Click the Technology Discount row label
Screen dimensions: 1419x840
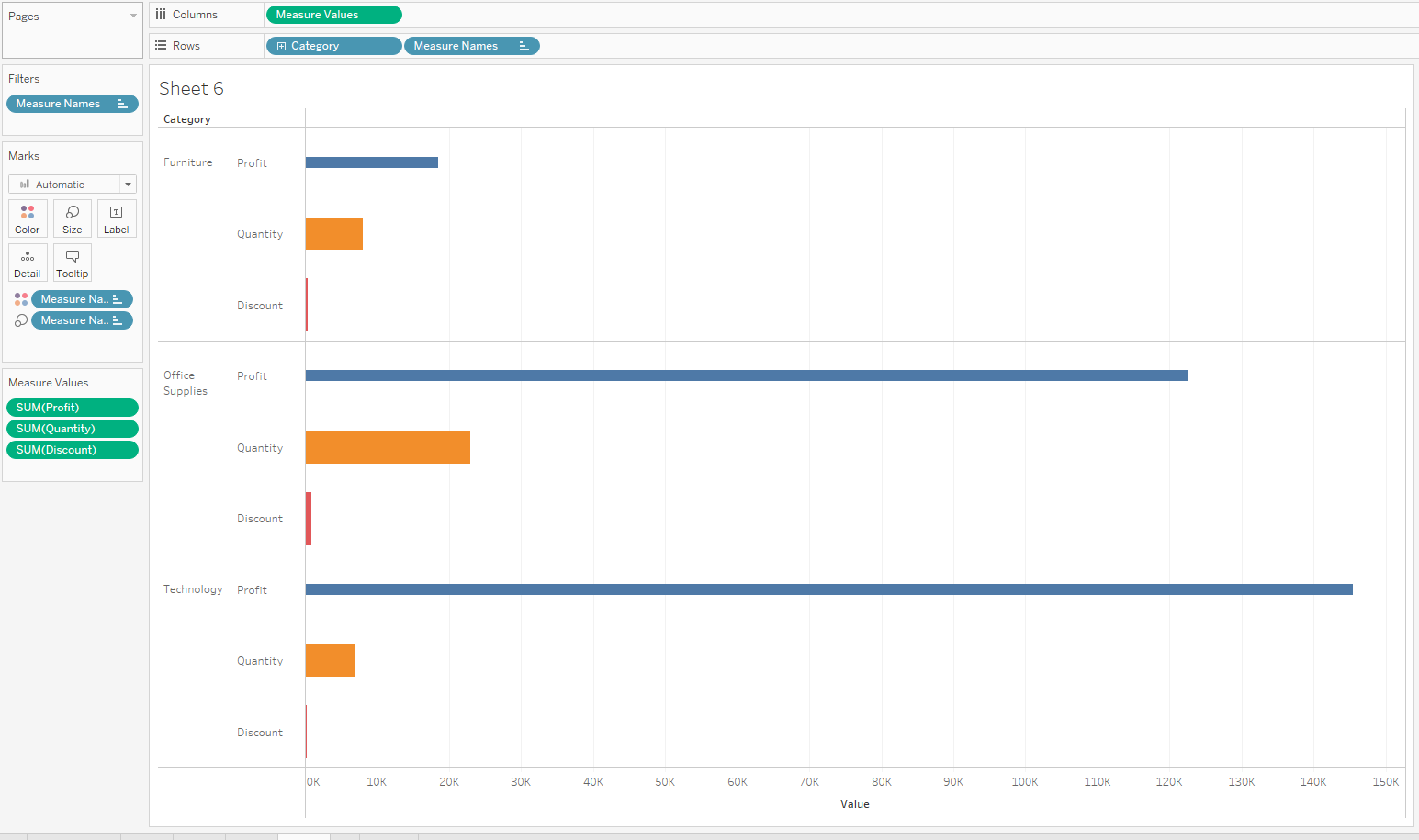click(260, 733)
